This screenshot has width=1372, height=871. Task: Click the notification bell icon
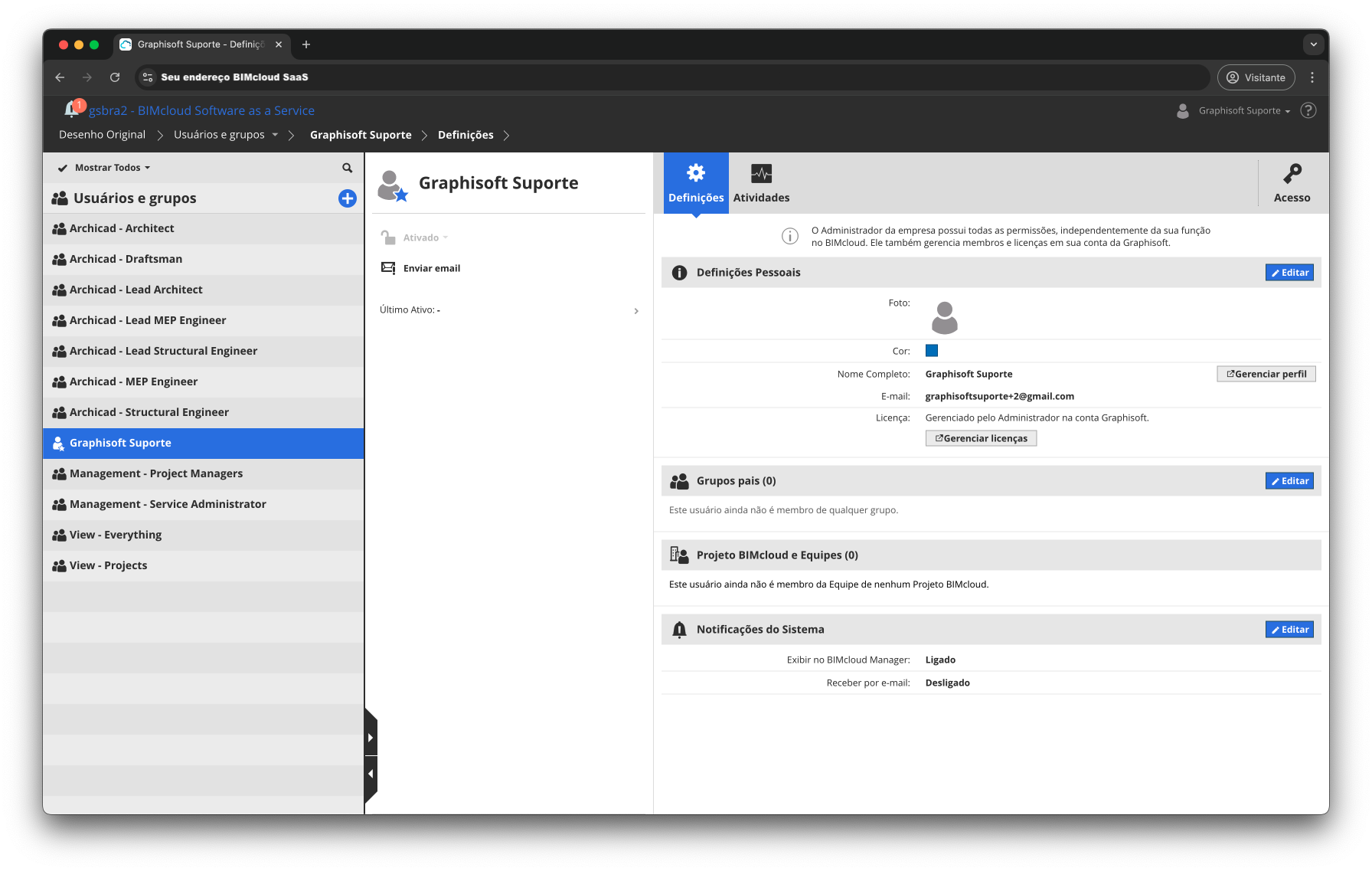(72, 110)
